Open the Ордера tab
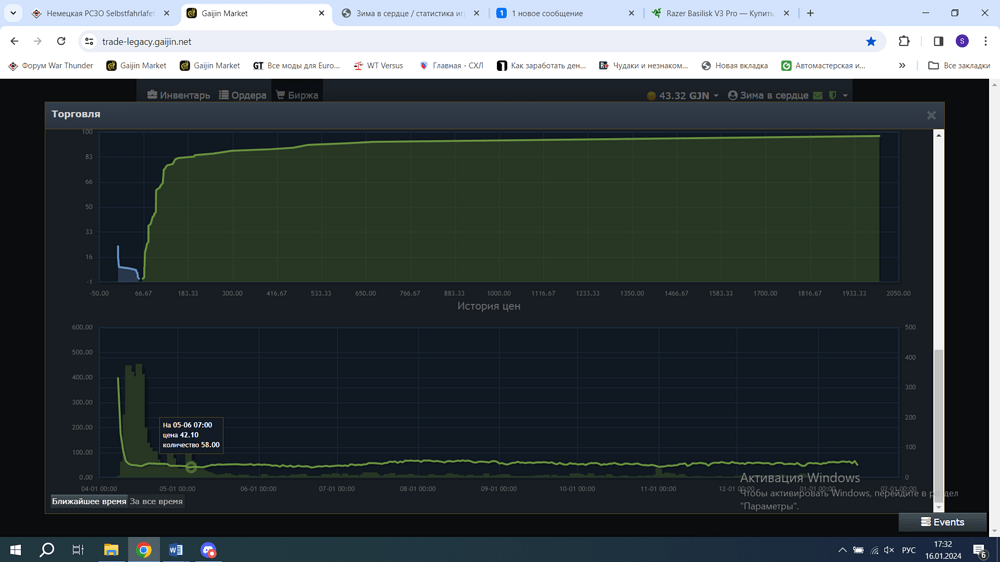 point(243,95)
